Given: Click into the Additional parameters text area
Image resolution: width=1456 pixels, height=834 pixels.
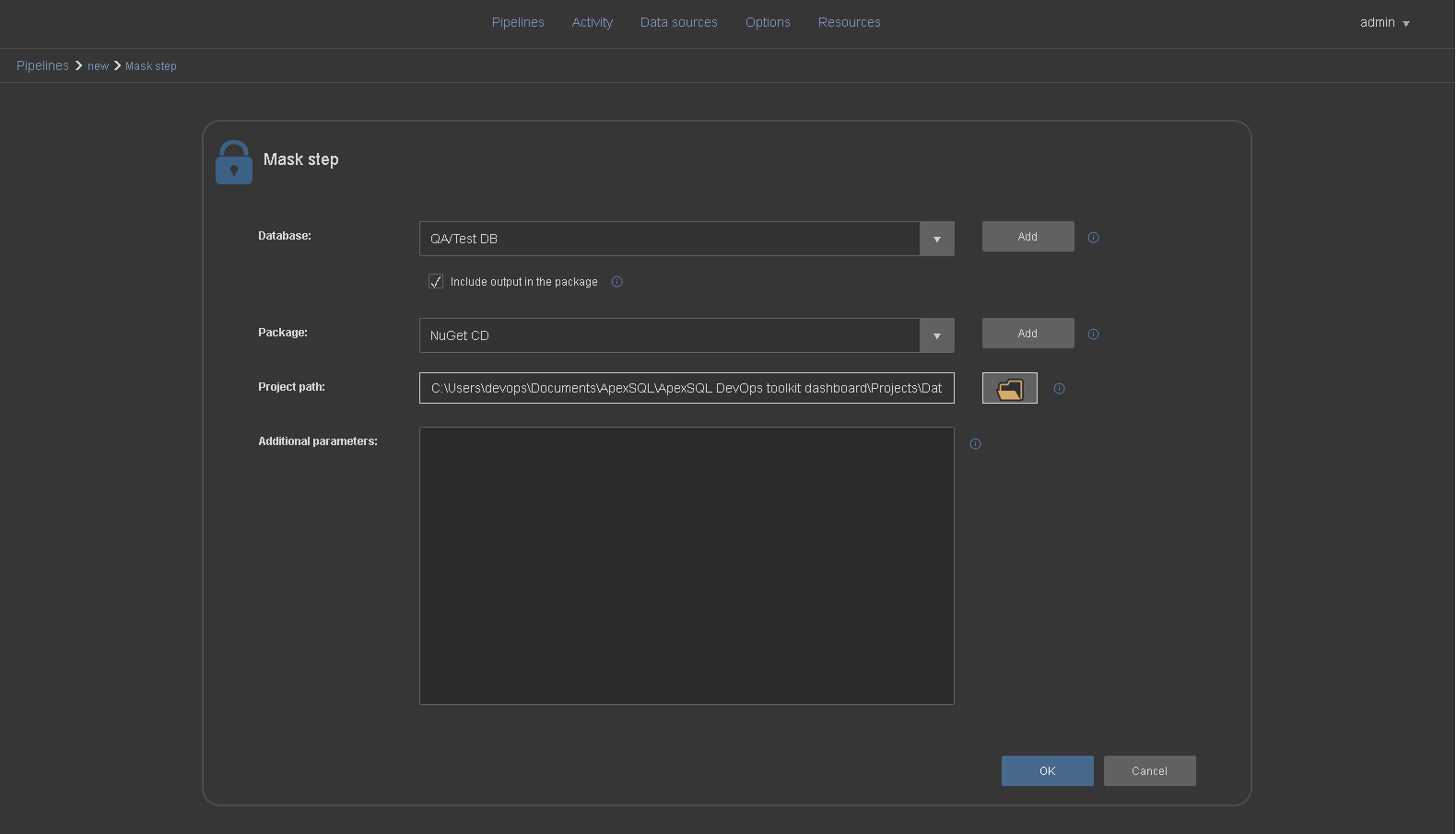Looking at the screenshot, I should (x=687, y=566).
